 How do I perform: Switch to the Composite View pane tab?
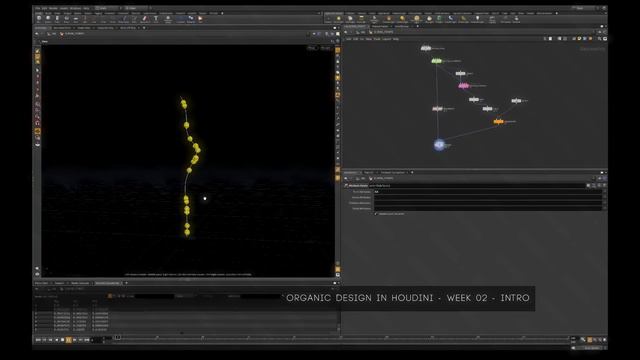point(105,28)
